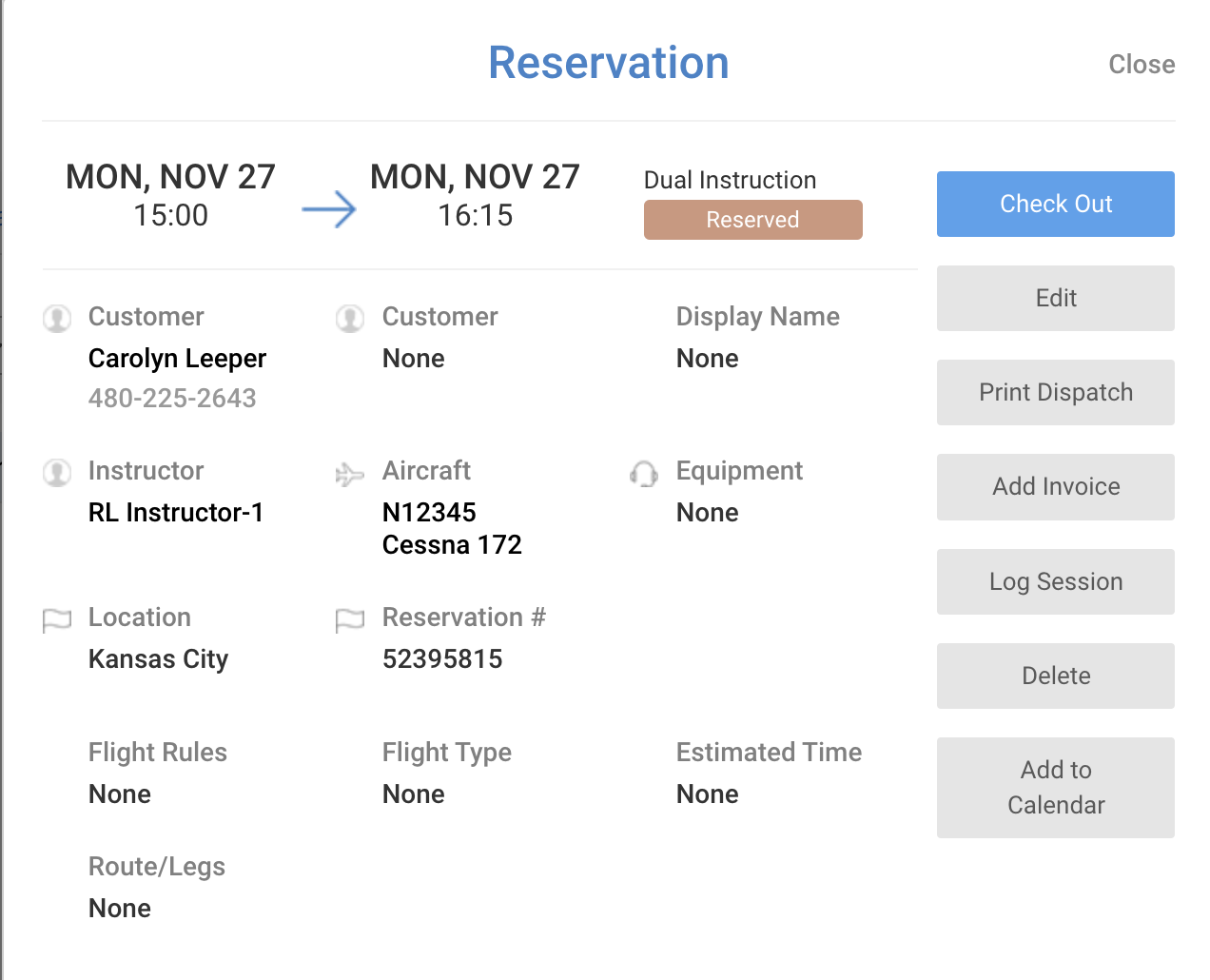The width and height of the screenshot is (1210, 980).
Task: Click aircraft tail number N12345
Action: 429,513
